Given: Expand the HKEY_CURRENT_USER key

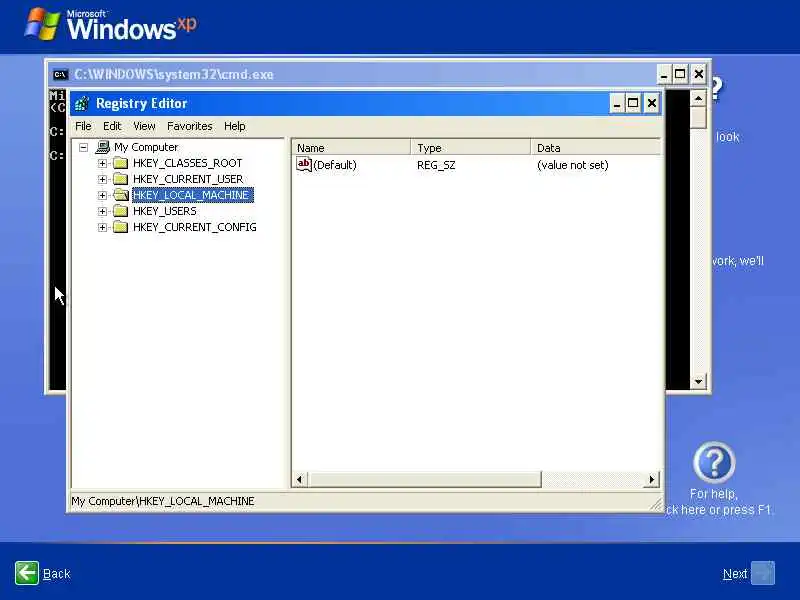Looking at the screenshot, I should [x=103, y=180].
